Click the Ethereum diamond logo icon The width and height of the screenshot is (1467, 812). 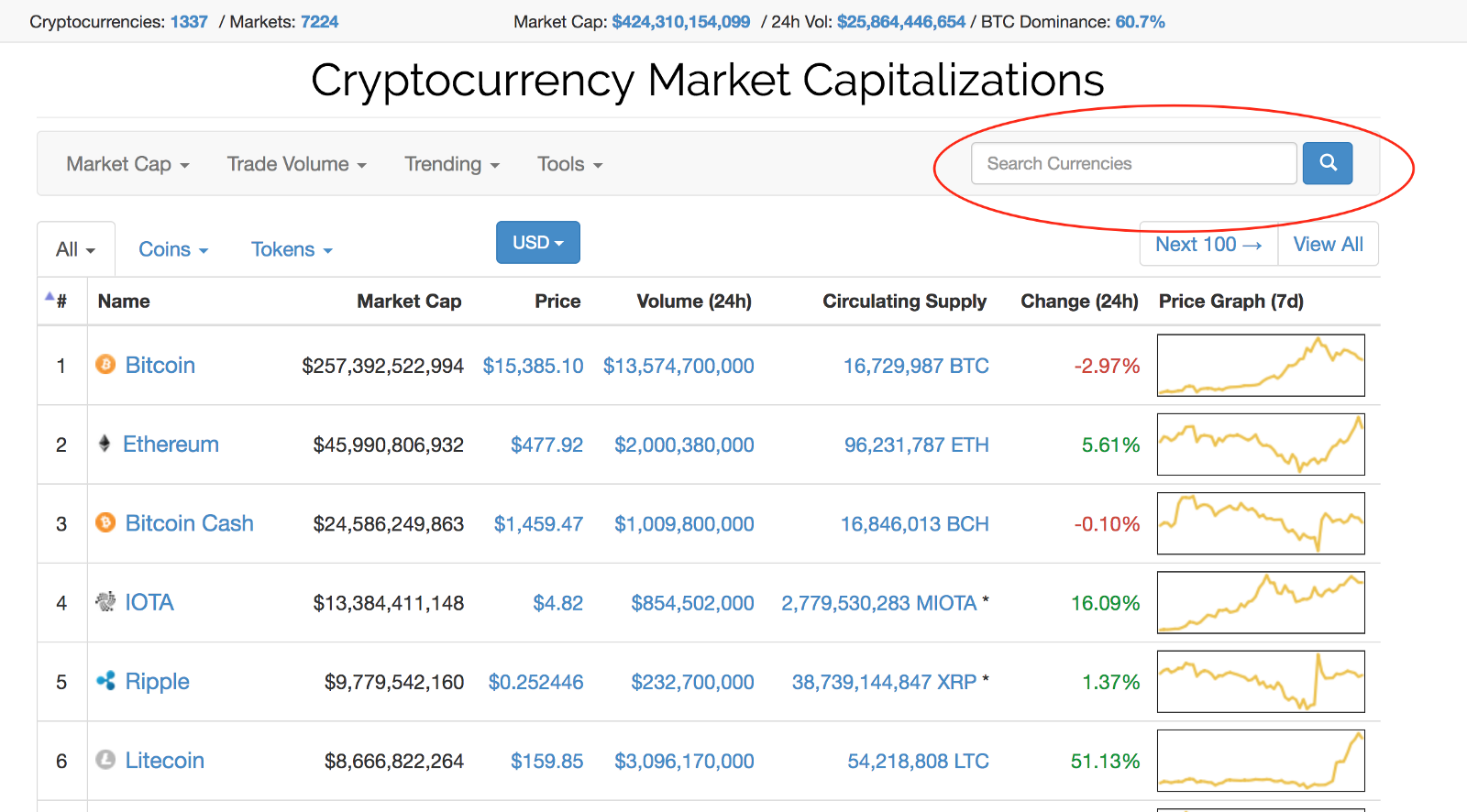[105, 444]
